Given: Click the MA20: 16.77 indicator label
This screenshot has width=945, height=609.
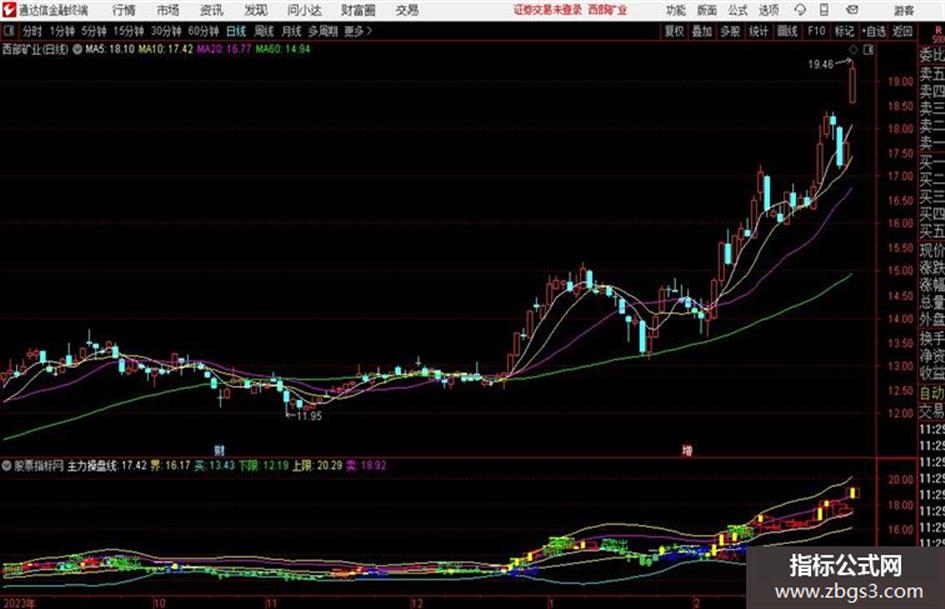Looking at the screenshot, I should pos(224,49).
